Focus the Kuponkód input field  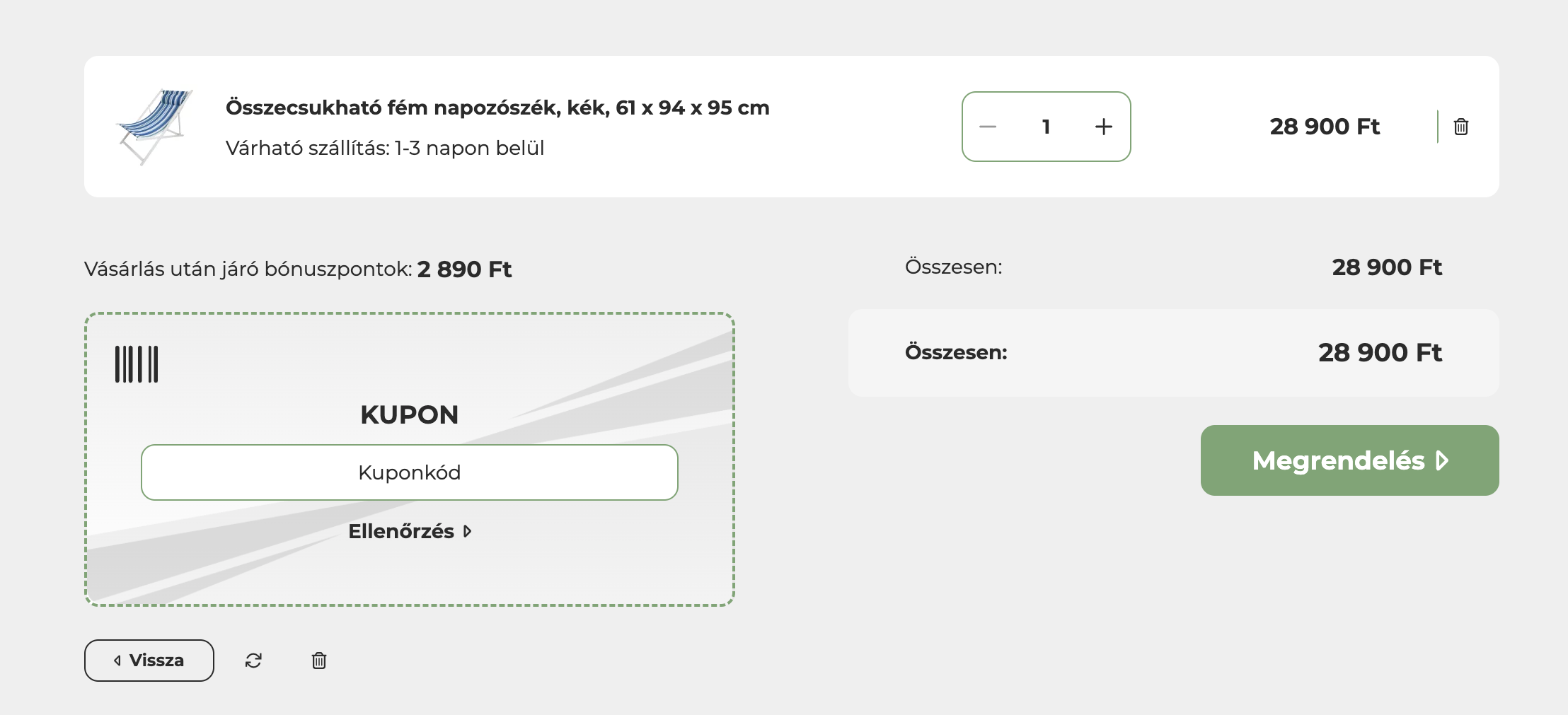pos(410,472)
